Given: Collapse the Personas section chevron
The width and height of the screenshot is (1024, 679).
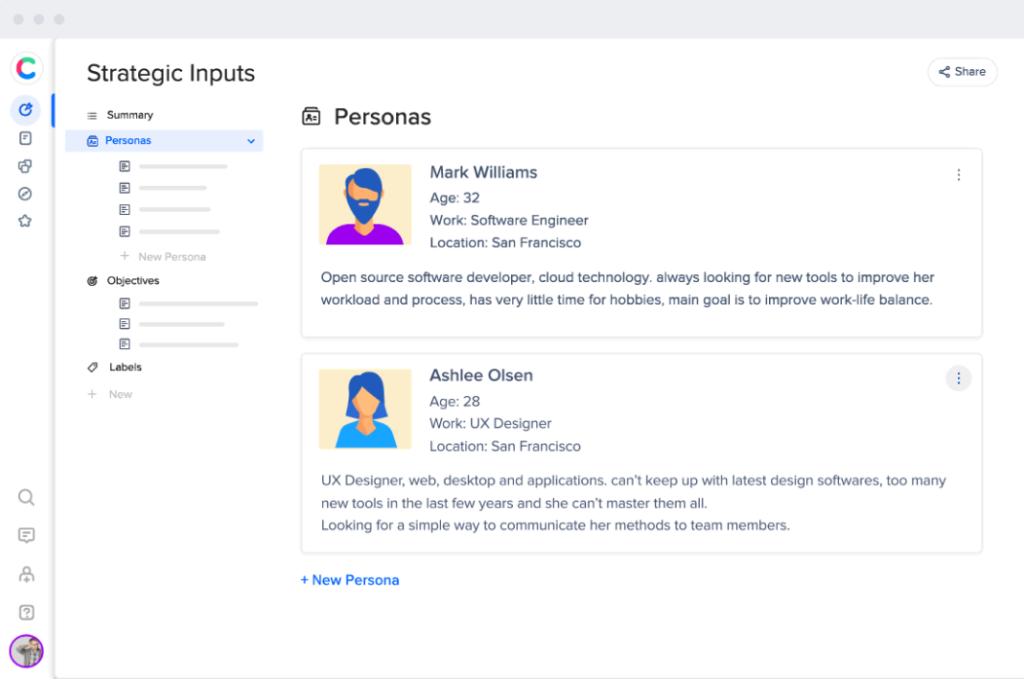Looking at the screenshot, I should point(251,141).
